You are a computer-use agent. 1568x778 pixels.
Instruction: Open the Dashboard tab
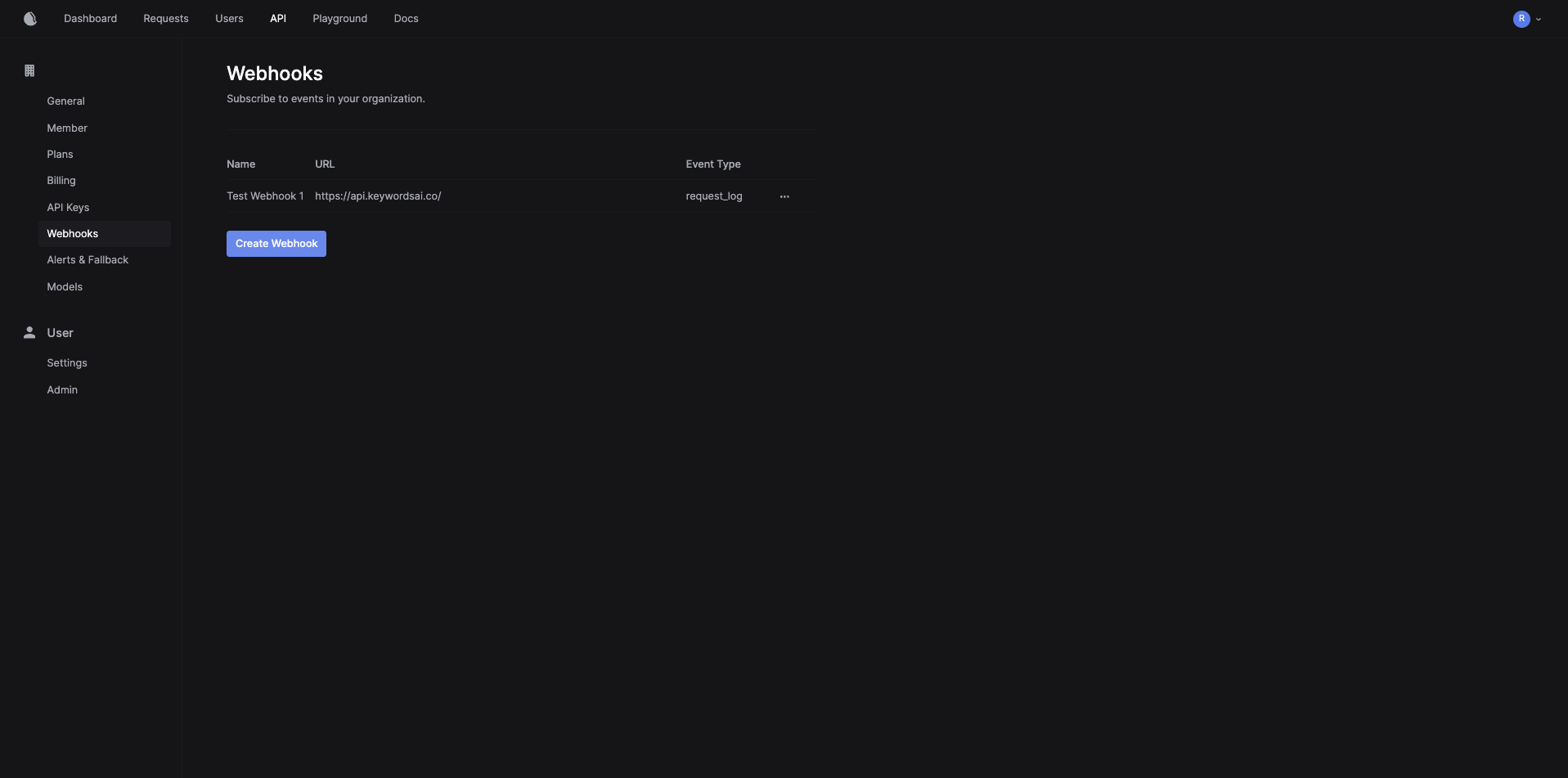click(90, 18)
